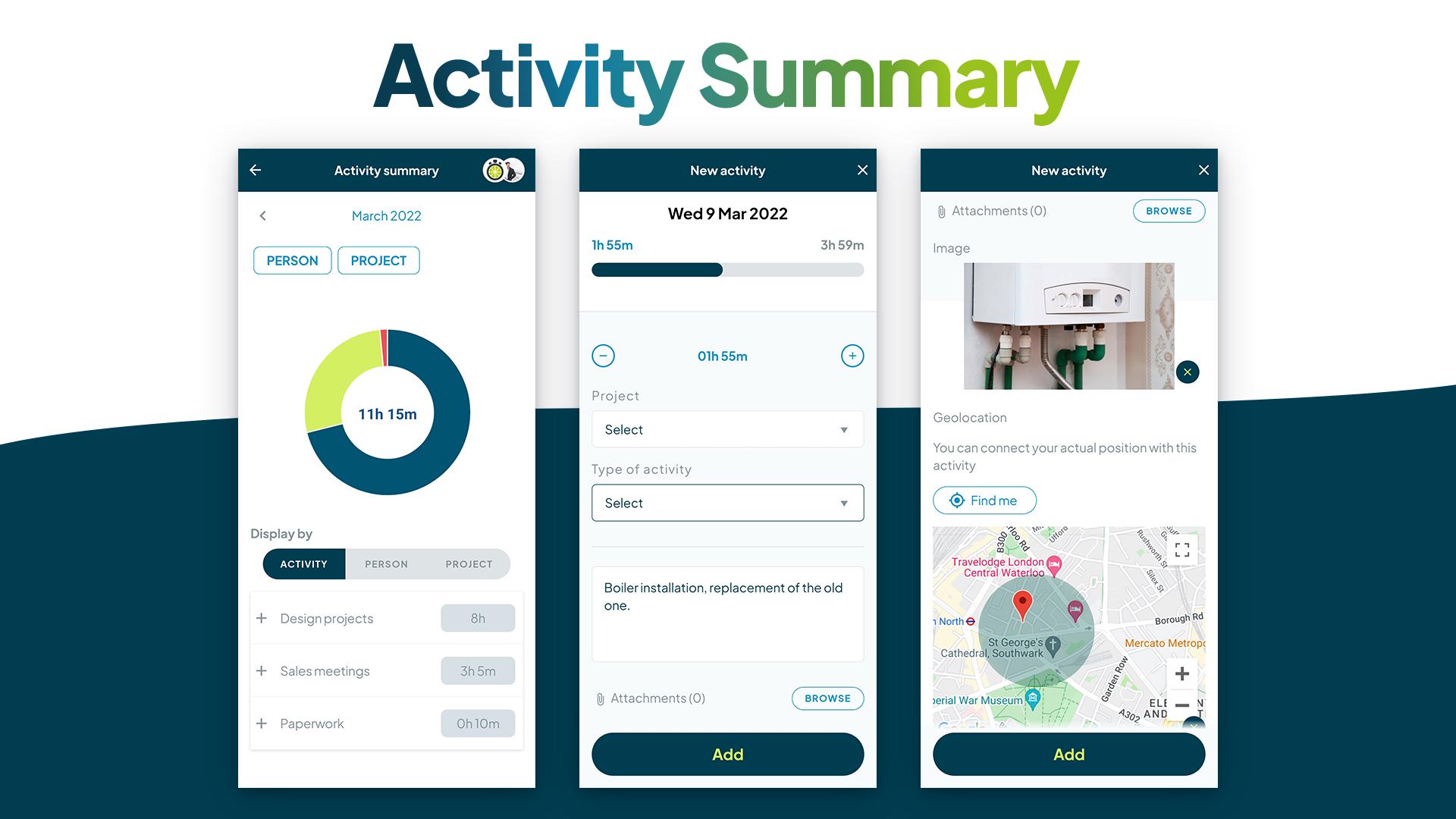Open the Project selection dropdown
This screenshot has height=819, width=1456.
coord(728,428)
